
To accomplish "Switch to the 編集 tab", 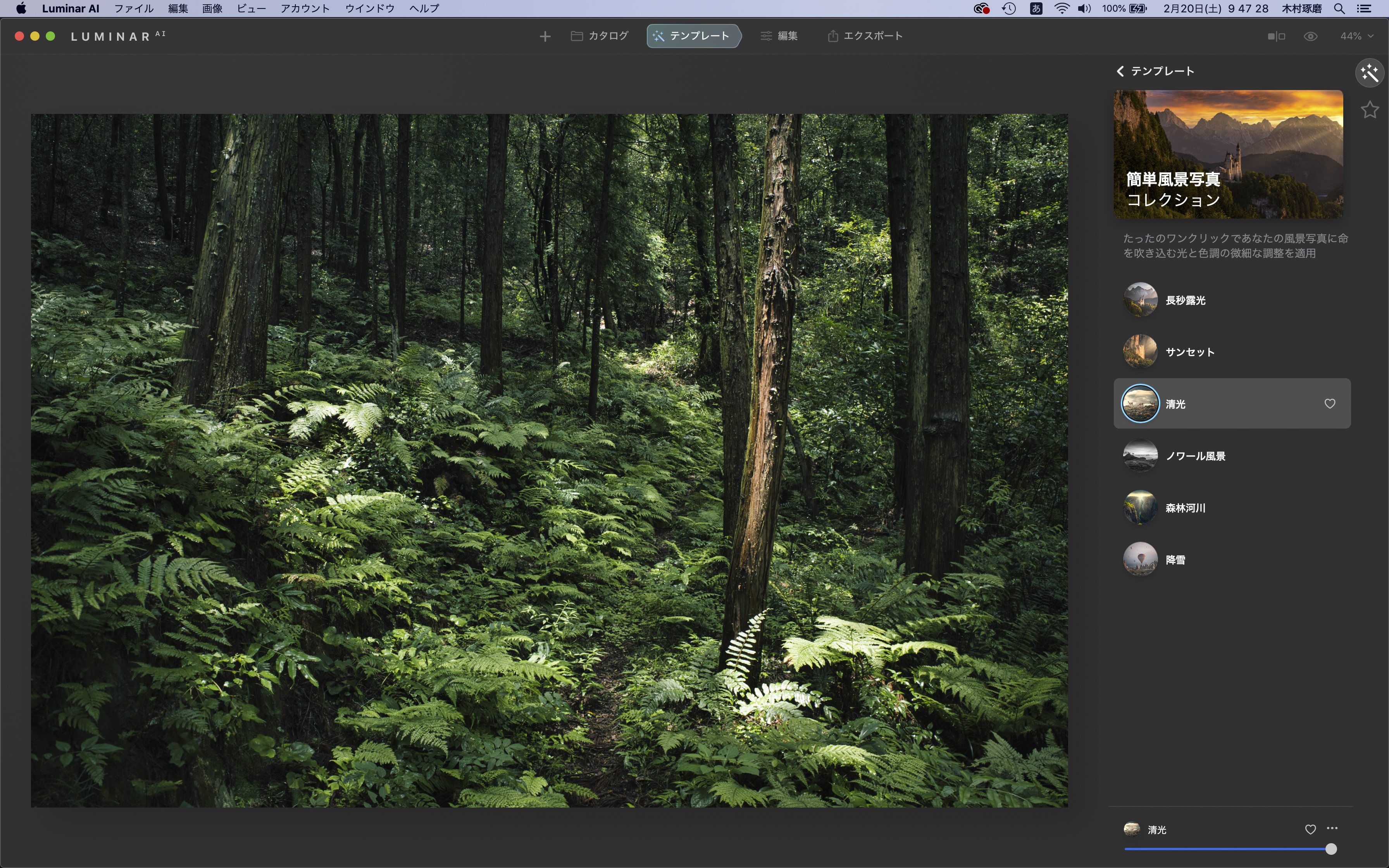I will pyautogui.click(x=779, y=36).
